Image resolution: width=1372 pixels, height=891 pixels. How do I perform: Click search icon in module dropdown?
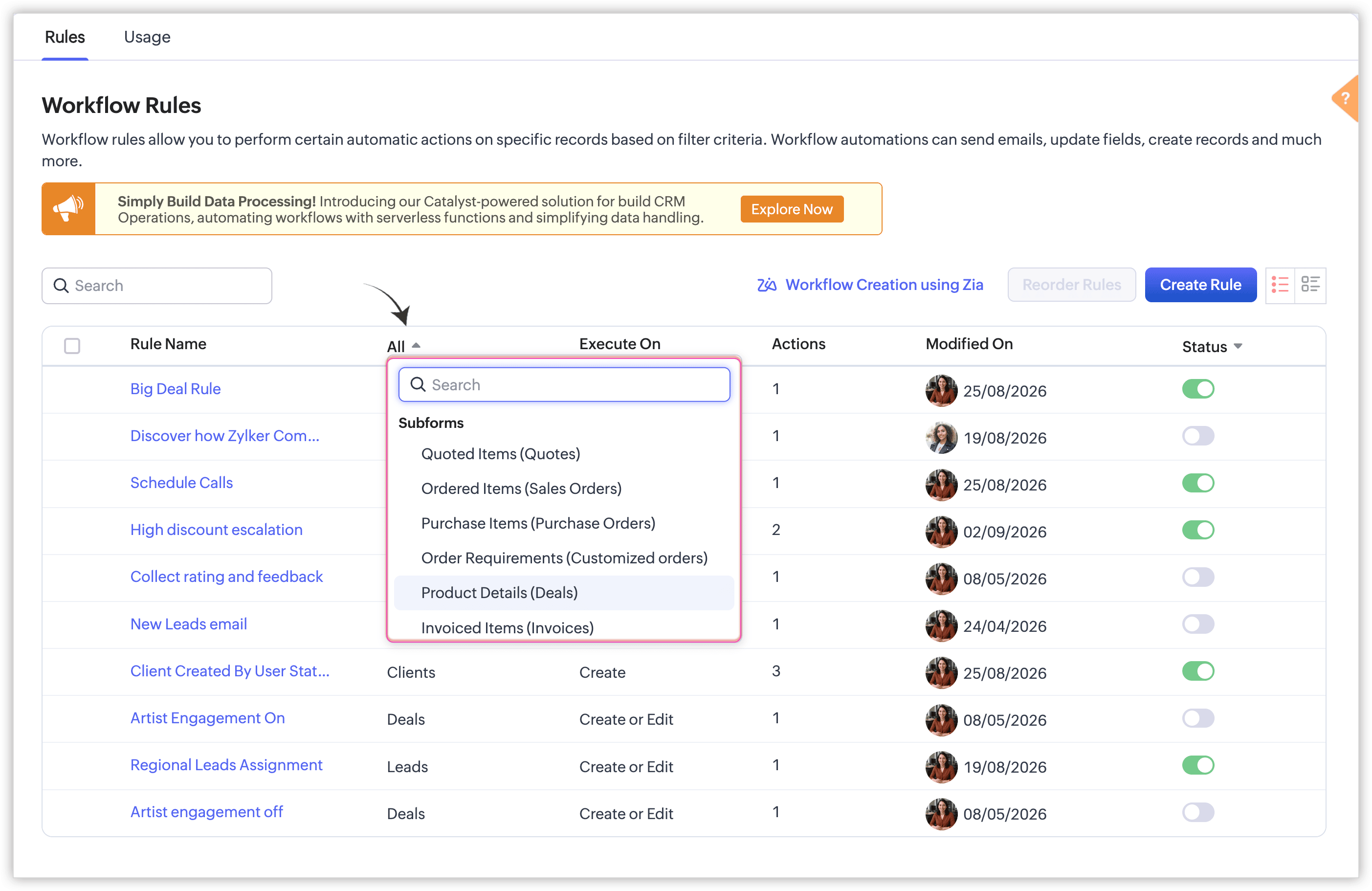[418, 385]
